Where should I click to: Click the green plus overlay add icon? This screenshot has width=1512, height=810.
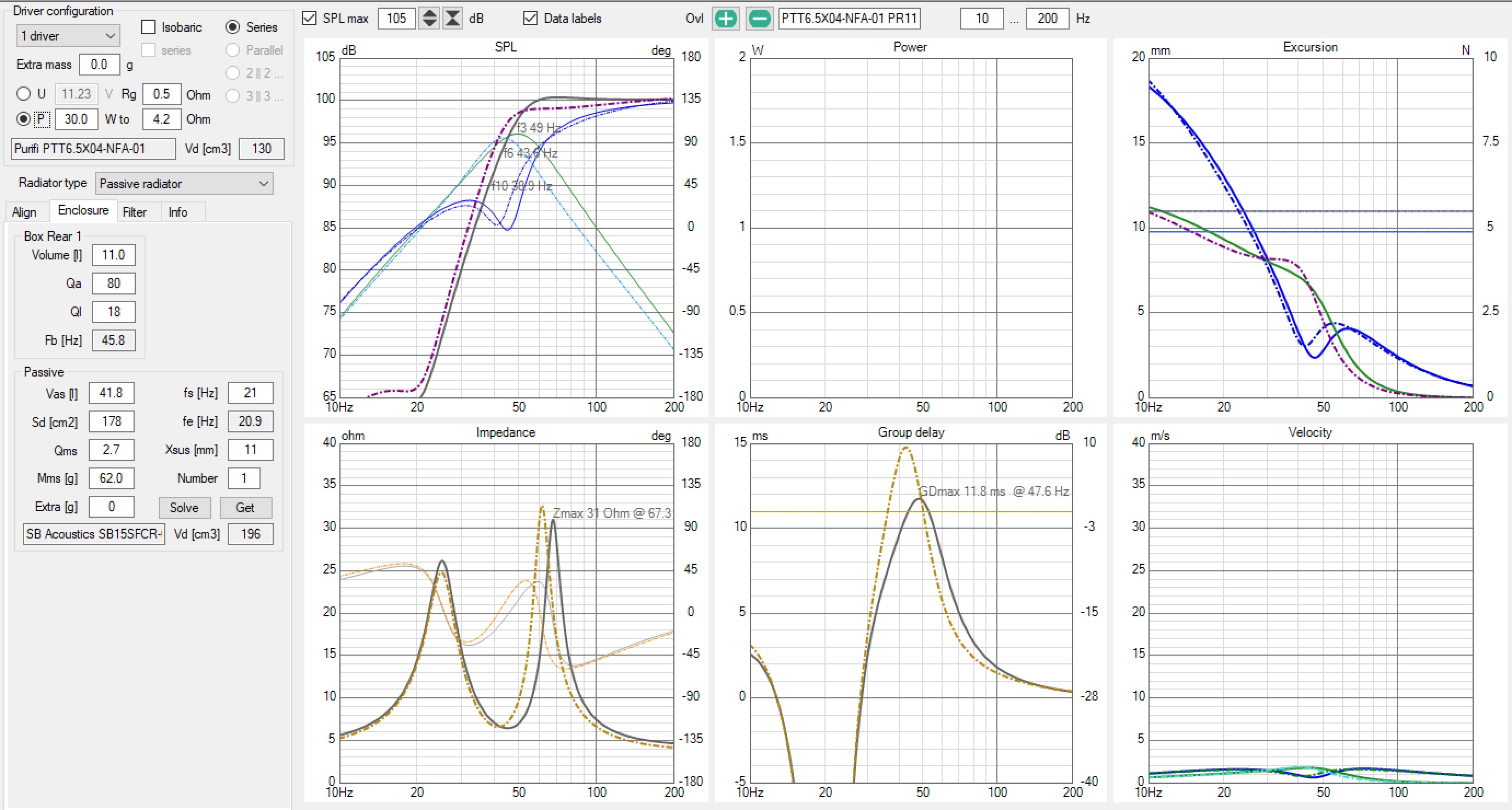tap(725, 19)
